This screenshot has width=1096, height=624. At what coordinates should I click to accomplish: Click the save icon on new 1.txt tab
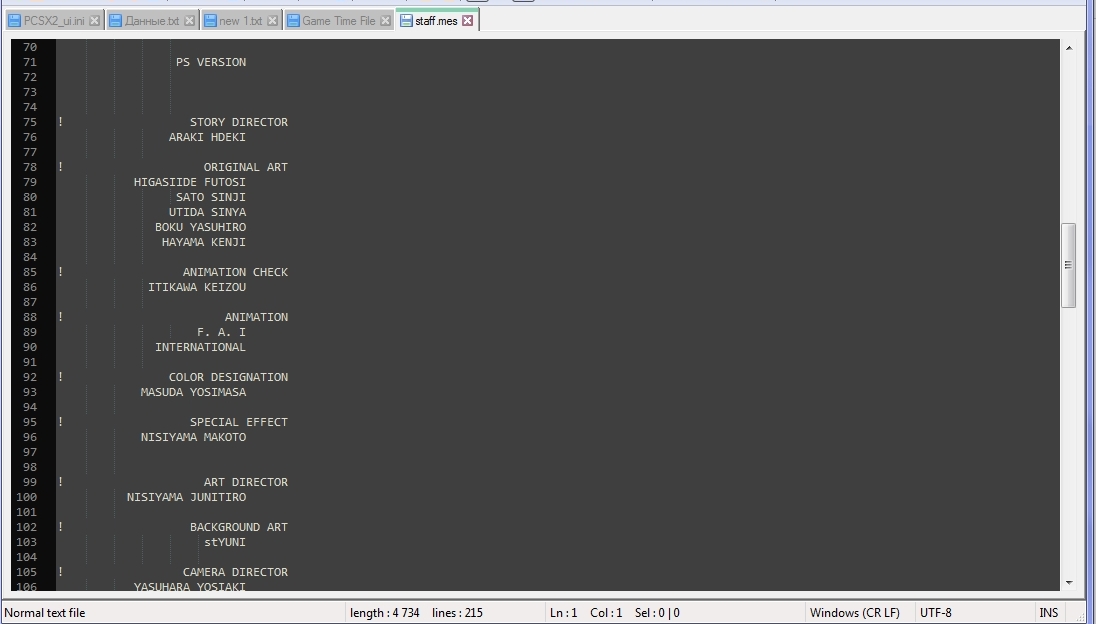click(210, 21)
